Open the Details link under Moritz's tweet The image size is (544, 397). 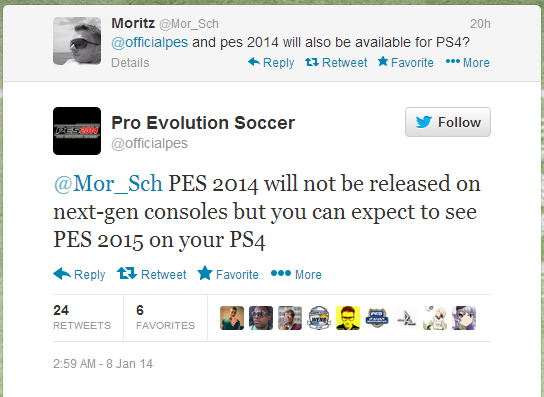pyautogui.click(x=130, y=63)
